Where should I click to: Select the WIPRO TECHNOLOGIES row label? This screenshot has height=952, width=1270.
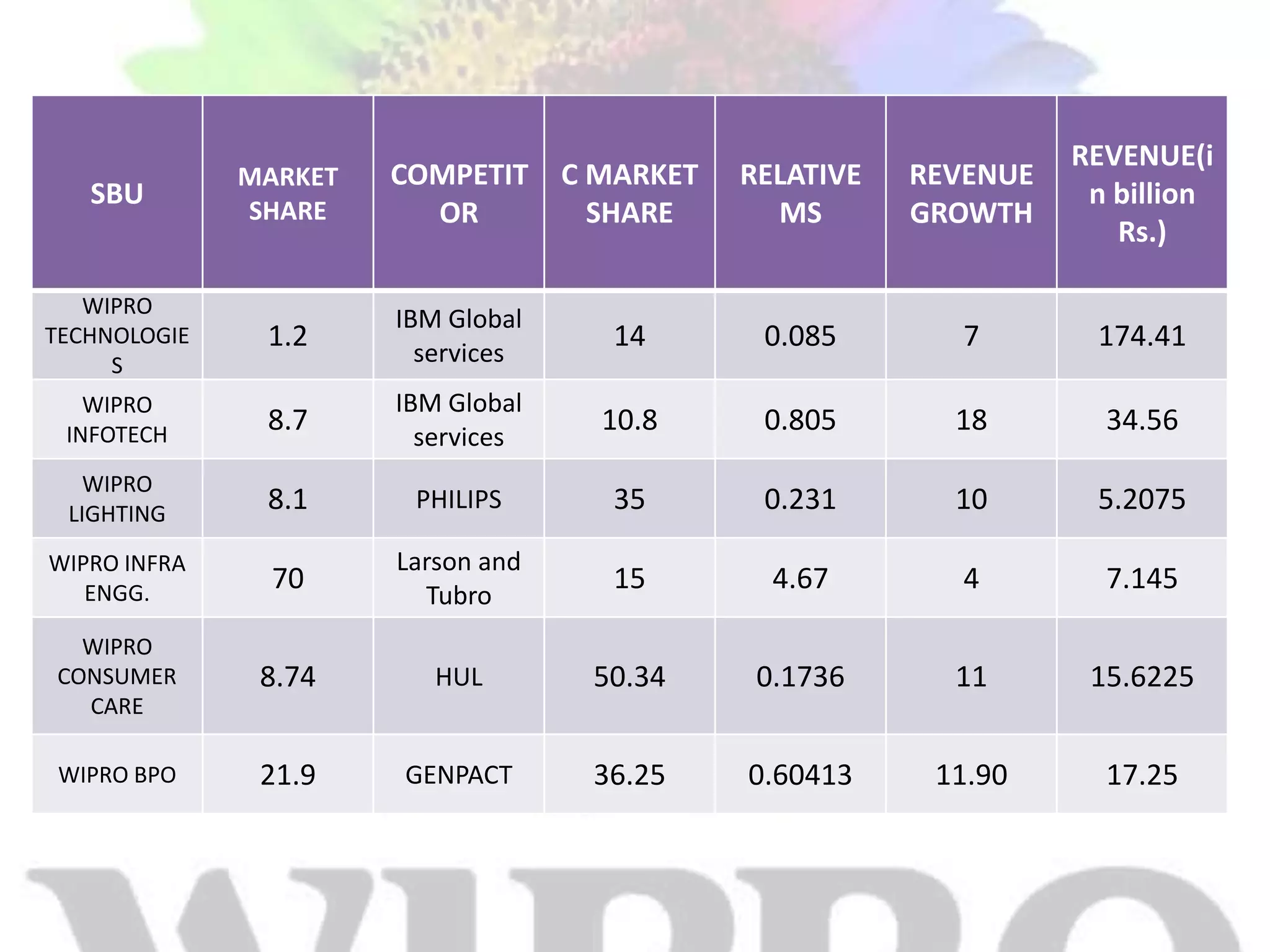[x=117, y=335]
